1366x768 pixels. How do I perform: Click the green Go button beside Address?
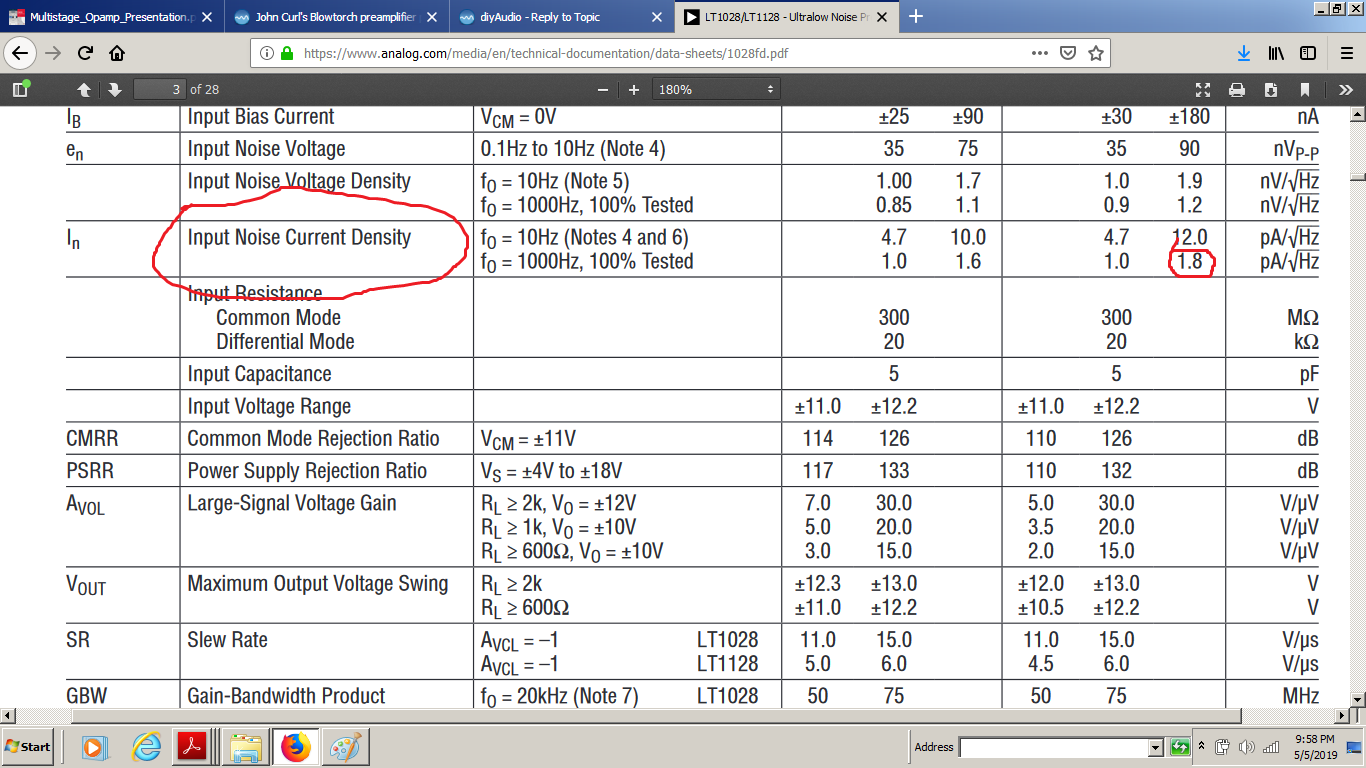(1180, 747)
